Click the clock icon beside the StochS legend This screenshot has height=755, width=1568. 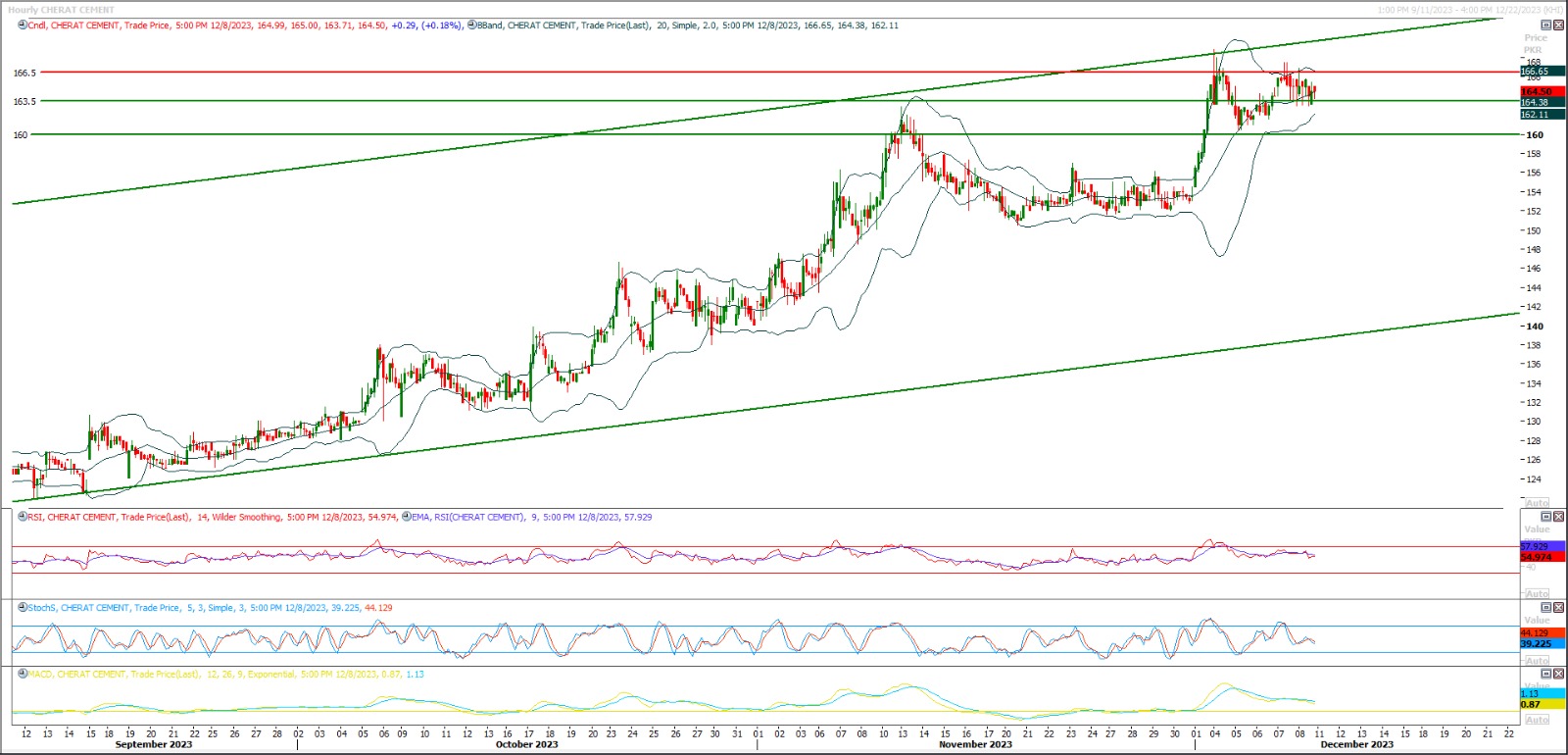coord(23,608)
